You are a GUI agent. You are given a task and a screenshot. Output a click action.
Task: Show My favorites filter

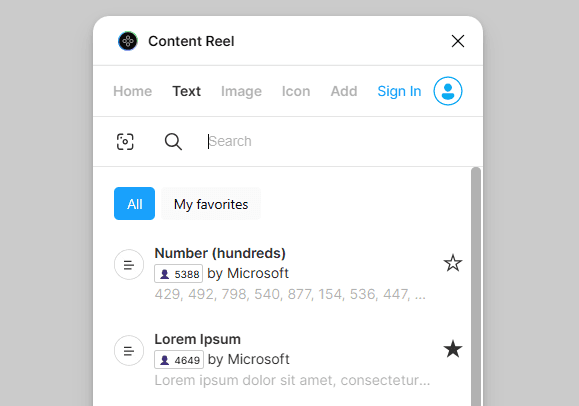tap(211, 204)
